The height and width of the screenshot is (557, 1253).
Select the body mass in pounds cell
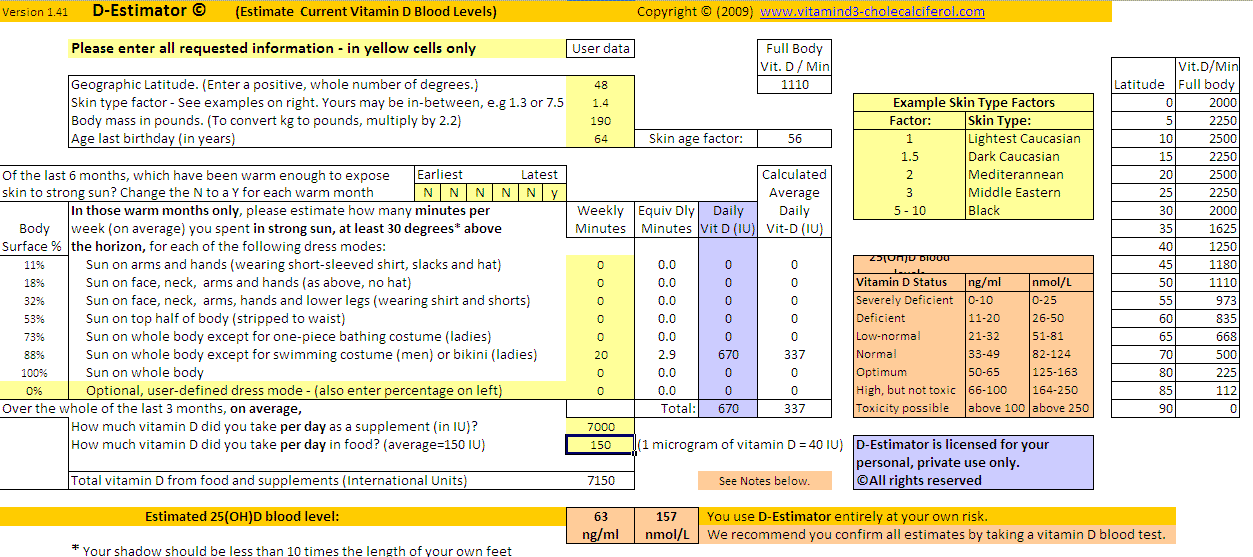[x=600, y=121]
